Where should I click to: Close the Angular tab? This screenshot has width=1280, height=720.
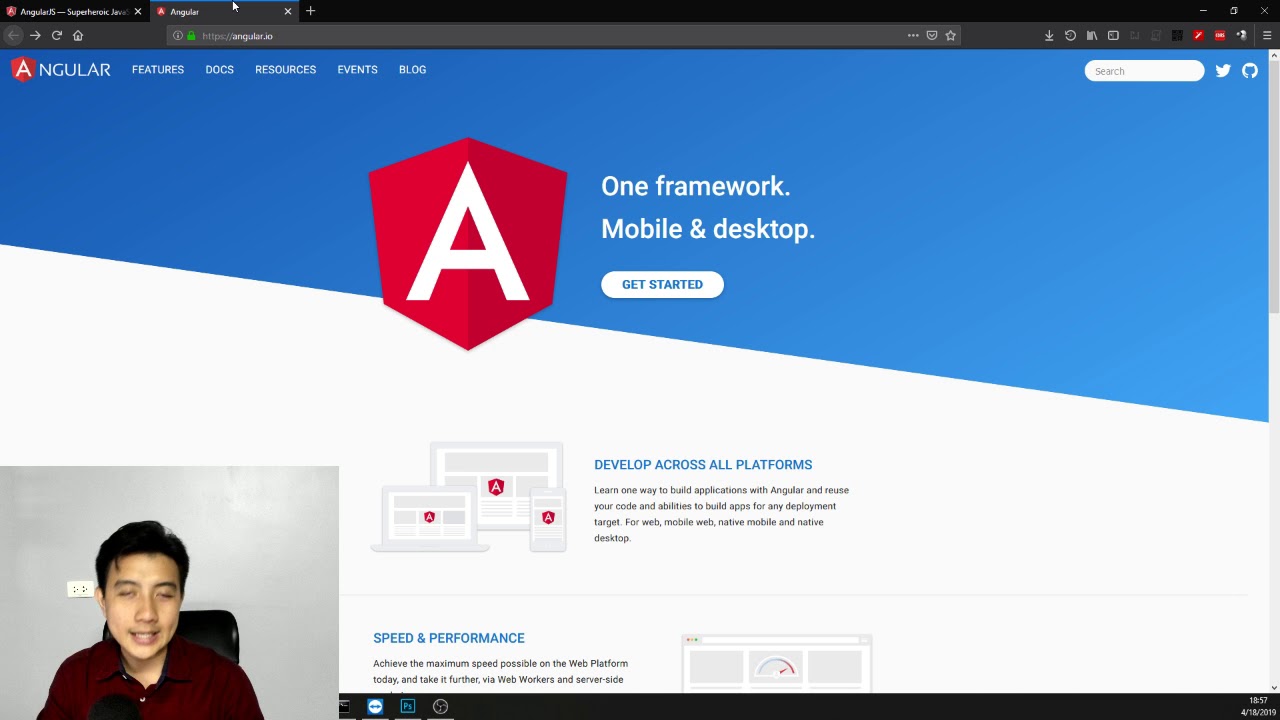pyautogui.click(x=288, y=11)
